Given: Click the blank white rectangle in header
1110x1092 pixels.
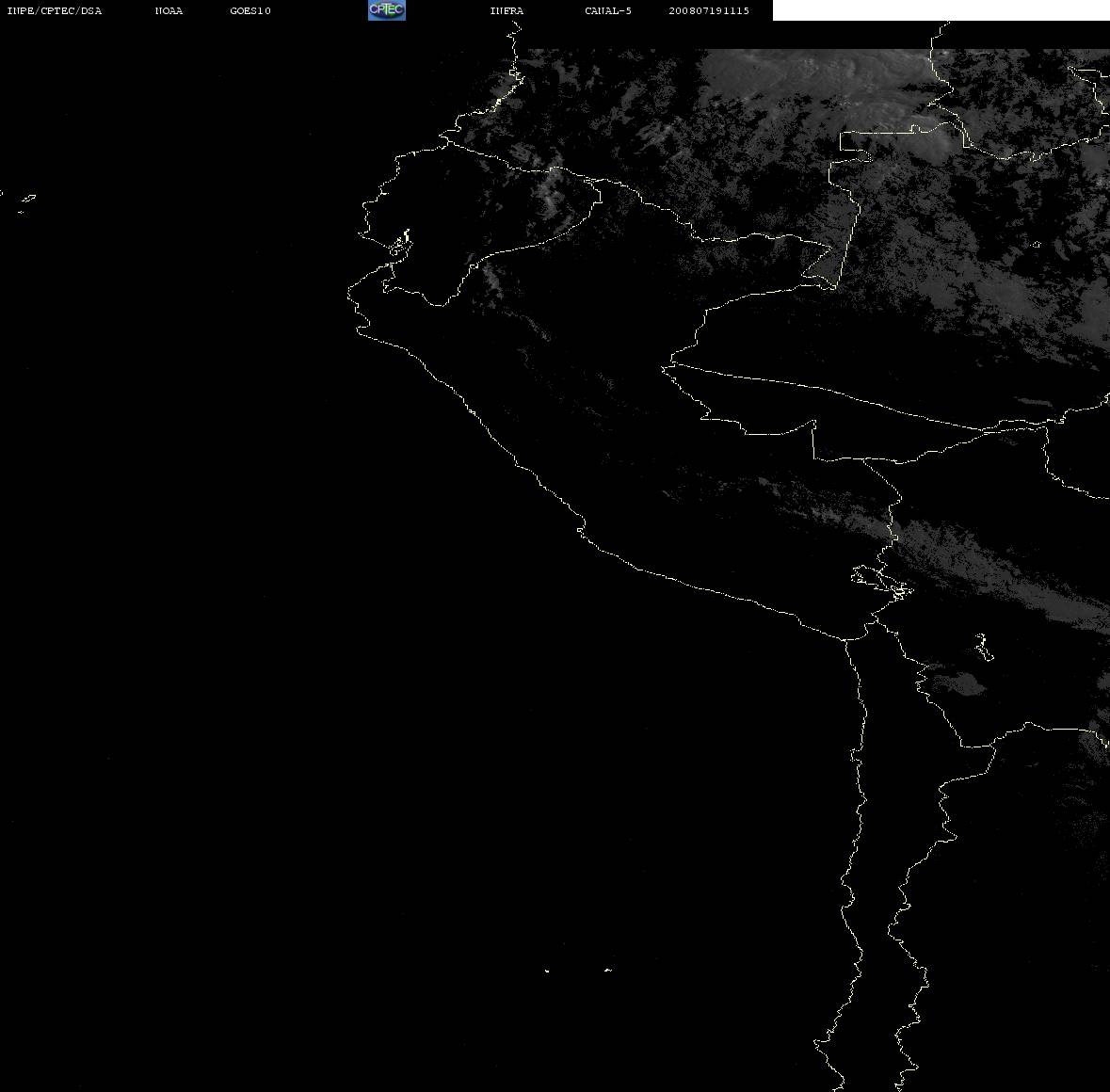Looking at the screenshot, I should click(941, 10).
